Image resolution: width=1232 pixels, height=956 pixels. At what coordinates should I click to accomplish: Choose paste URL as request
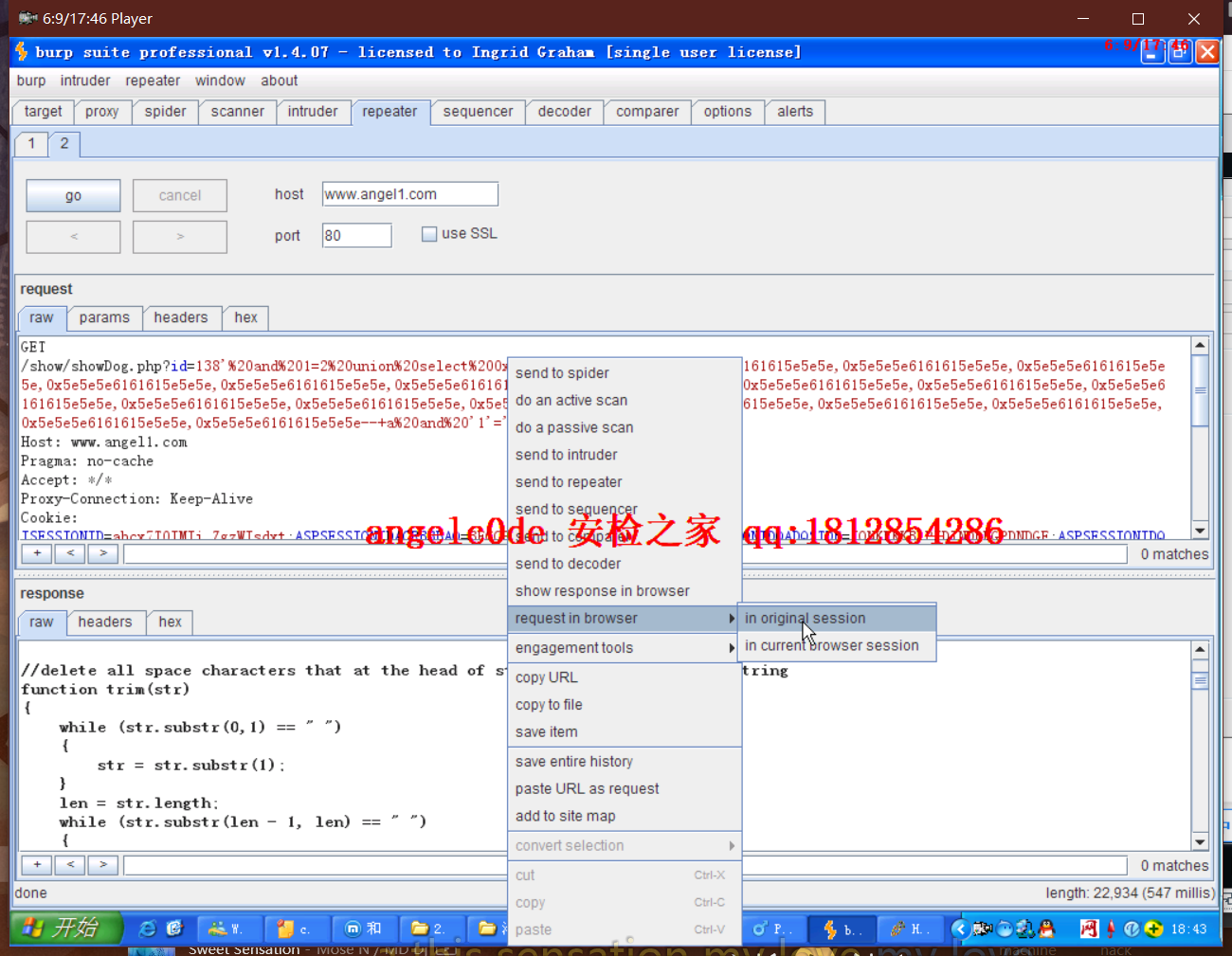pyautogui.click(x=625, y=789)
